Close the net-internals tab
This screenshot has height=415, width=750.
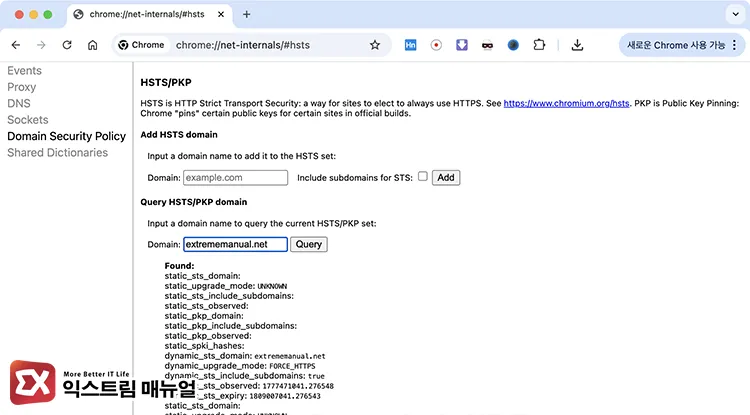click(221, 14)
